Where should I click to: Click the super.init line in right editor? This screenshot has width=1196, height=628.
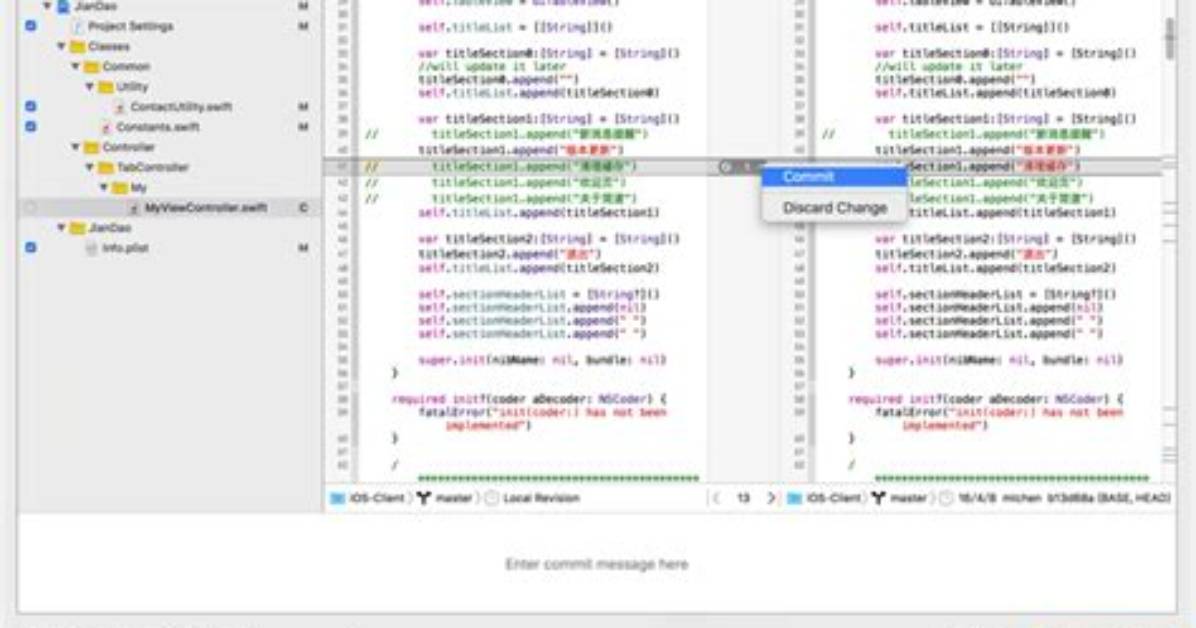pyautogui.click(x=998, y=359)
